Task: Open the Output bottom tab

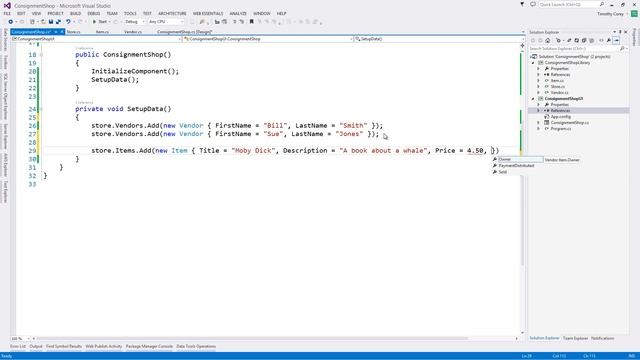Action: click(36, 347)
